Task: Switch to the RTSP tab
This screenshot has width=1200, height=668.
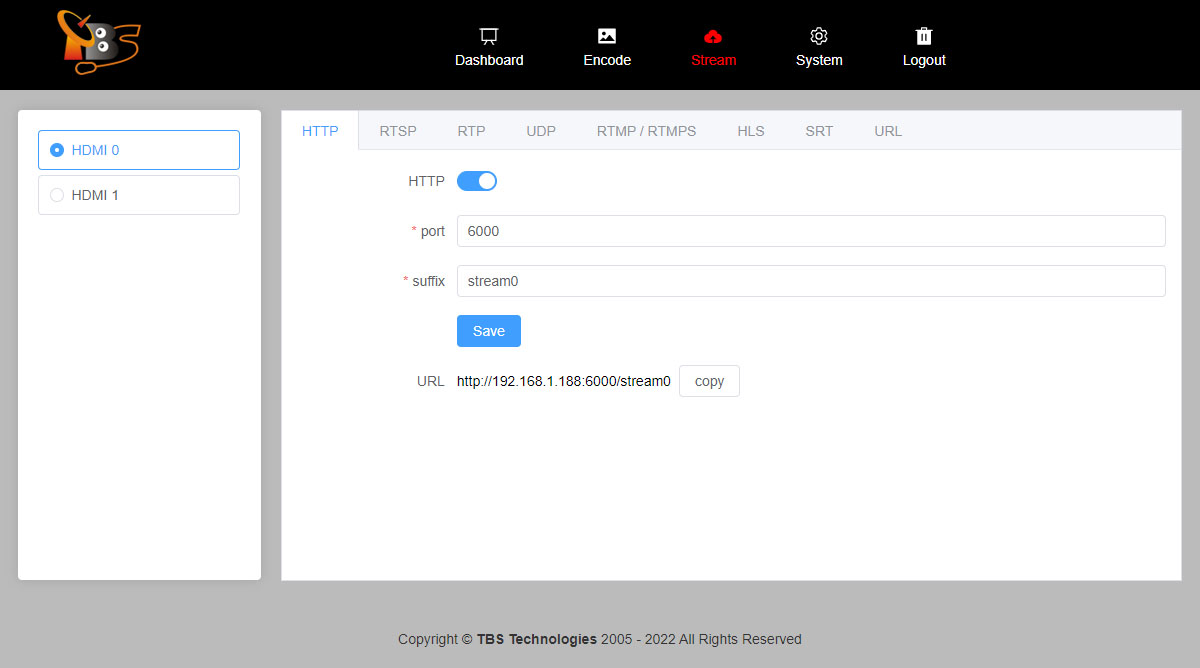Action: tap(398, 131)
